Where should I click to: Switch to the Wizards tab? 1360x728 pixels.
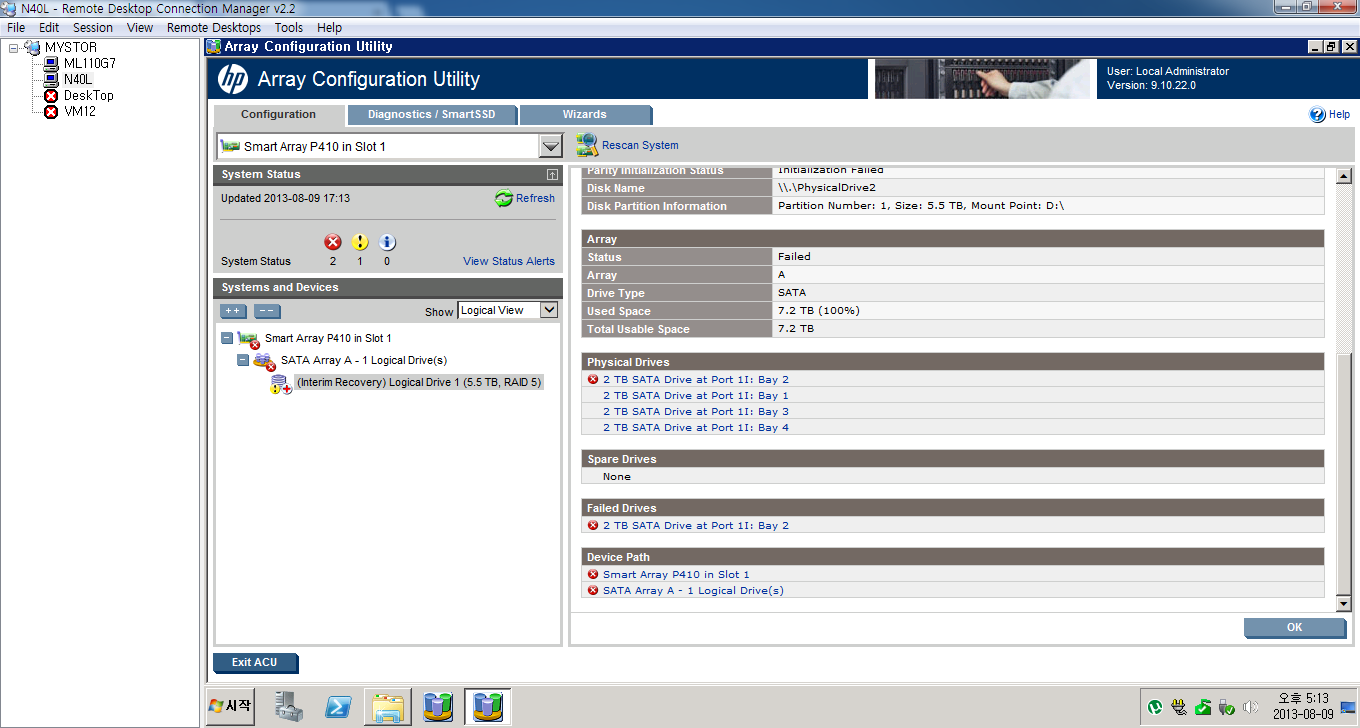pos(585,115)
